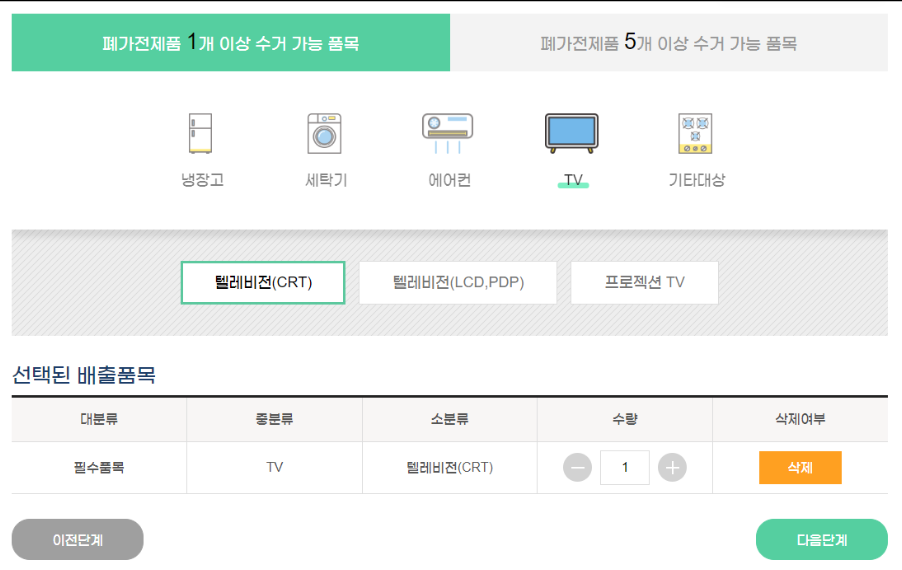Image resolution: width=902 pixels, height=570 pixels.
Task: Select the refrigerator (냉장고) icon
Action: 201,133
